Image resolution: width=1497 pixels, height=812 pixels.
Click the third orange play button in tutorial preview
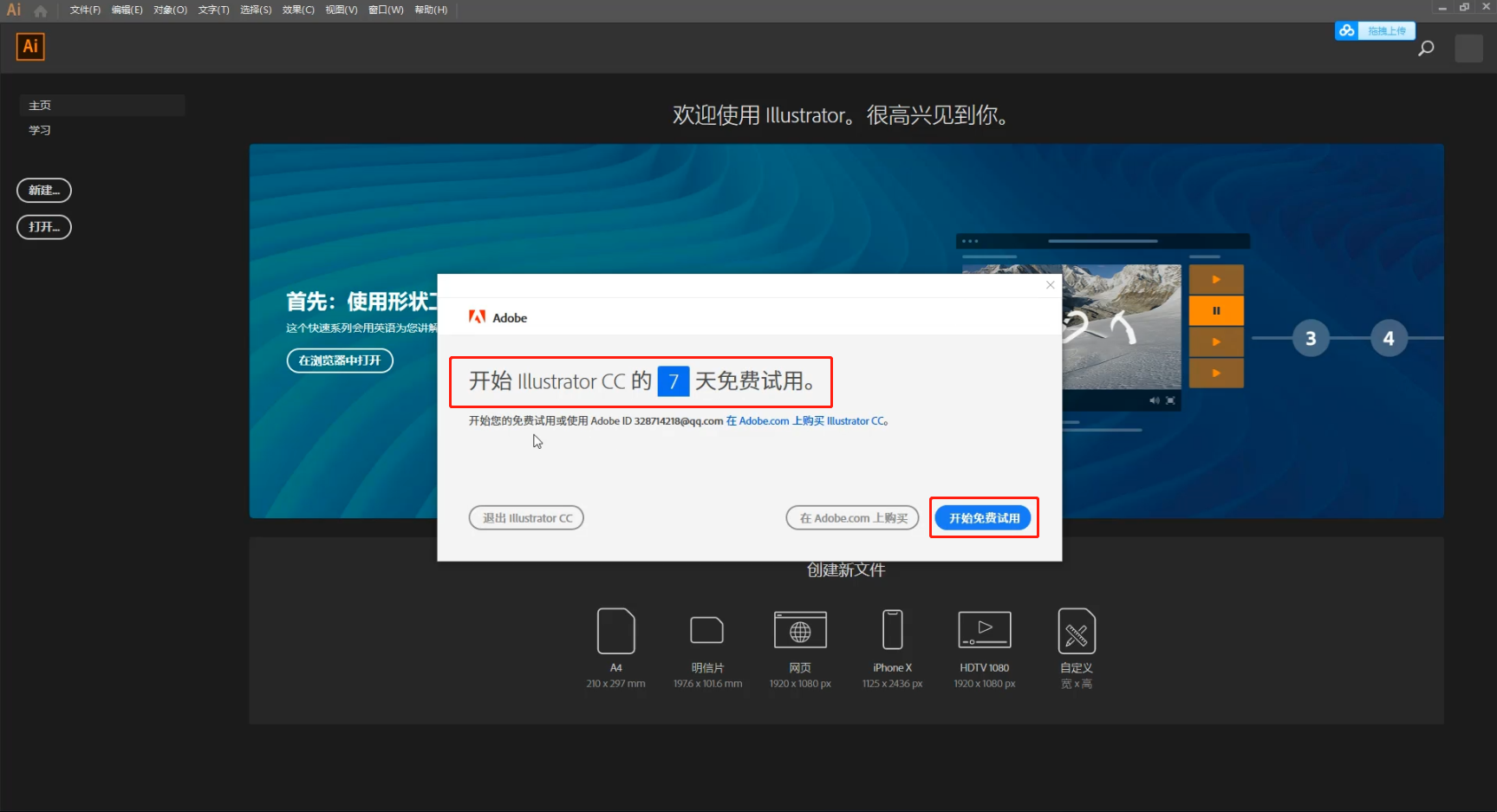point(1216,341)
